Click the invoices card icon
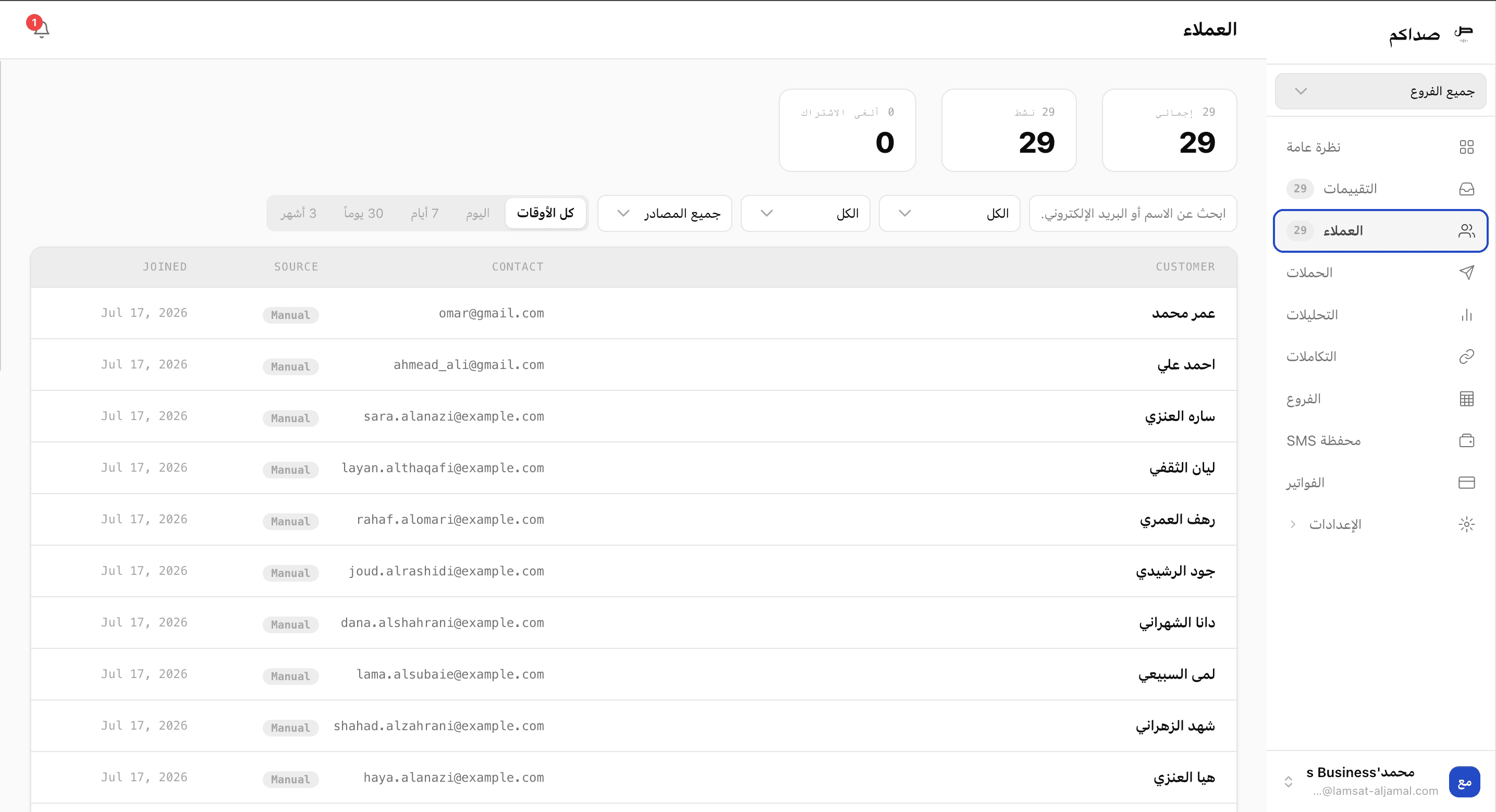Screen dimensions: 1496x812 (x=1466, y=483)
